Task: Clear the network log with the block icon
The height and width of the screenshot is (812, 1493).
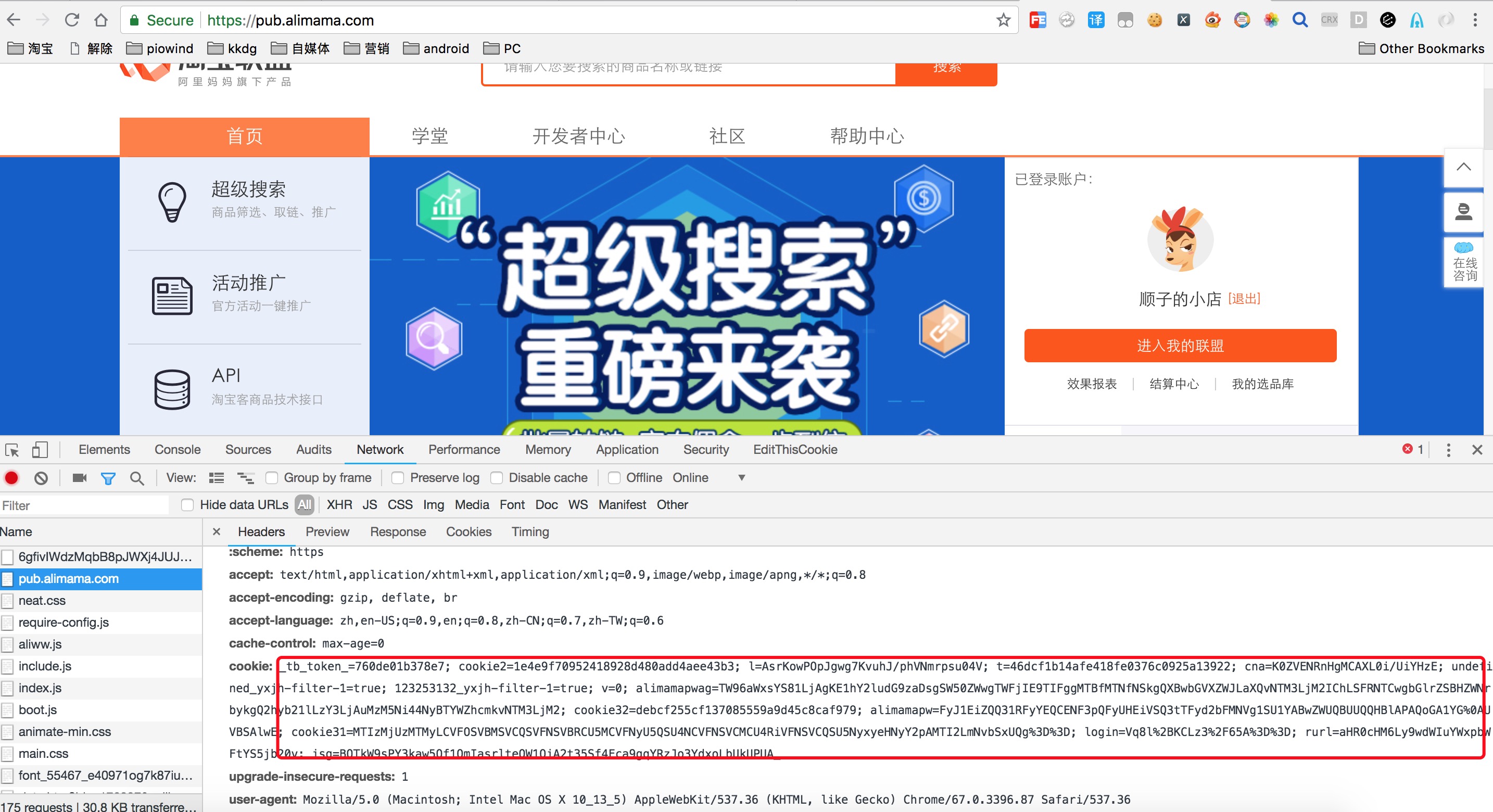Action: click(x=41, y=478)
